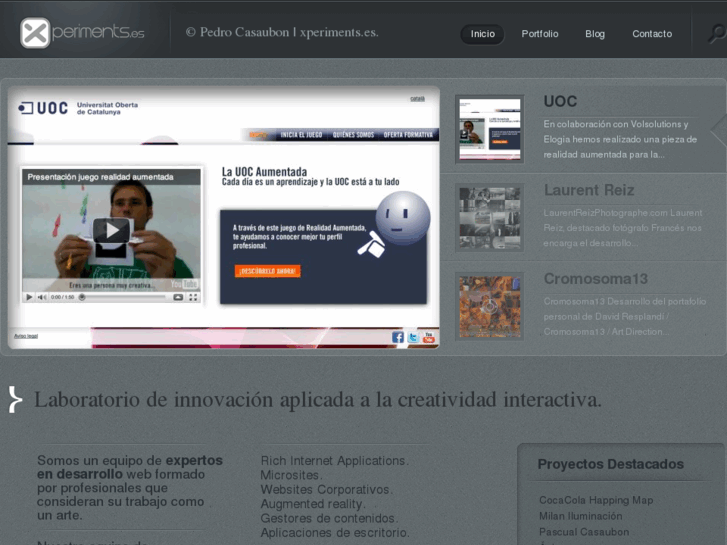Click the UOC logo in the slide

click(43, 108)
